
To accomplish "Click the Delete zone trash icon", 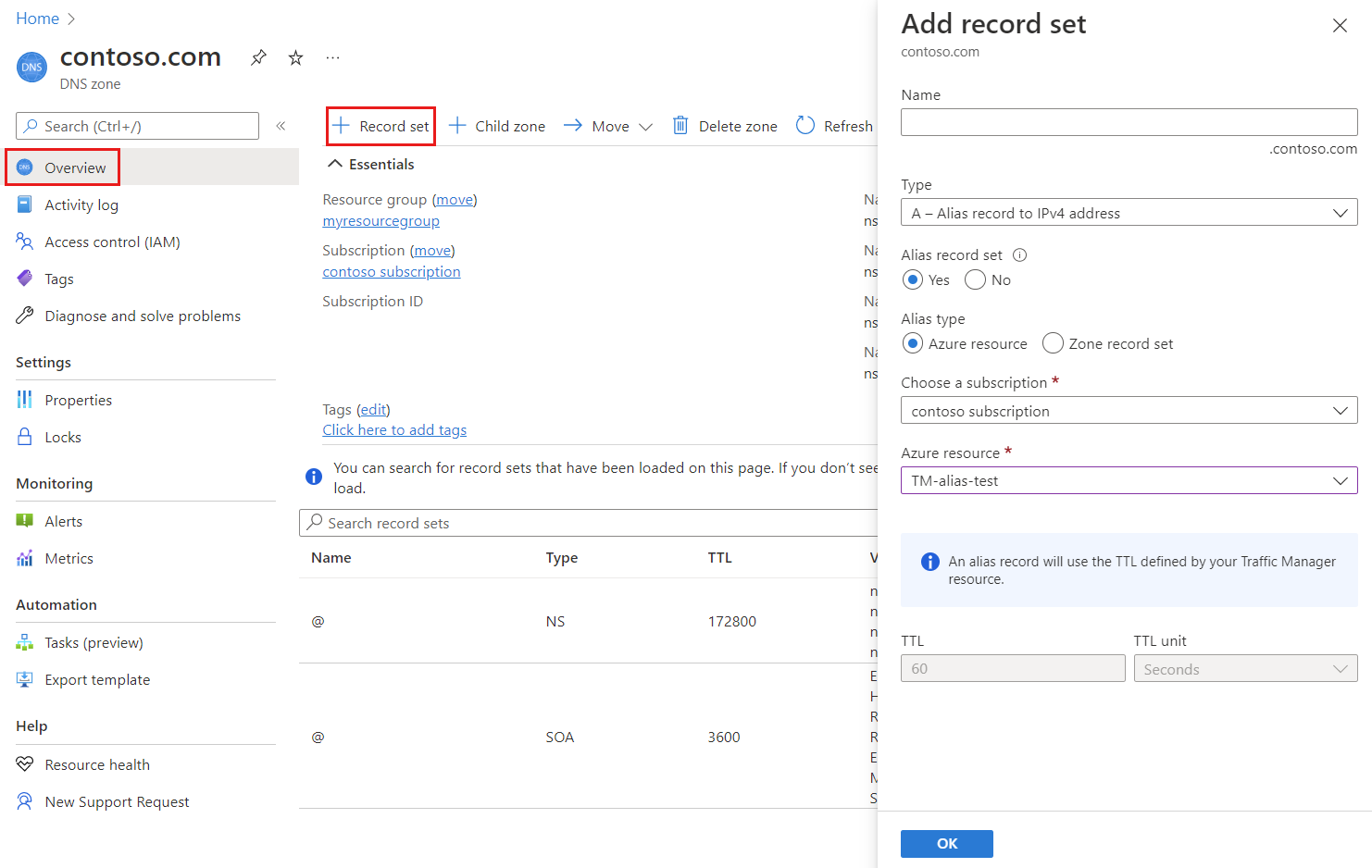I will [x=680, y=126].
